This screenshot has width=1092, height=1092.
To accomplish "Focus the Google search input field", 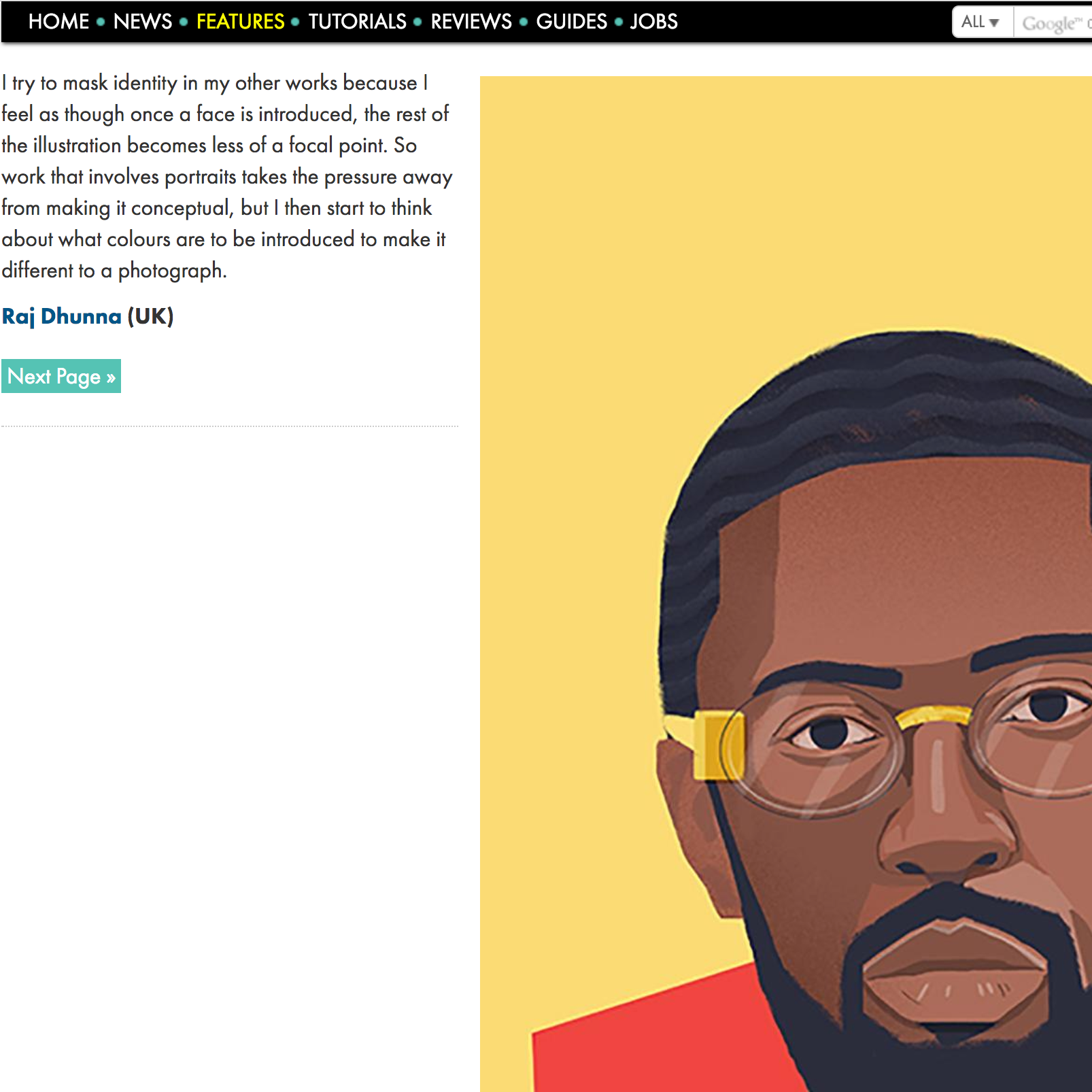I will (1053, 22).
